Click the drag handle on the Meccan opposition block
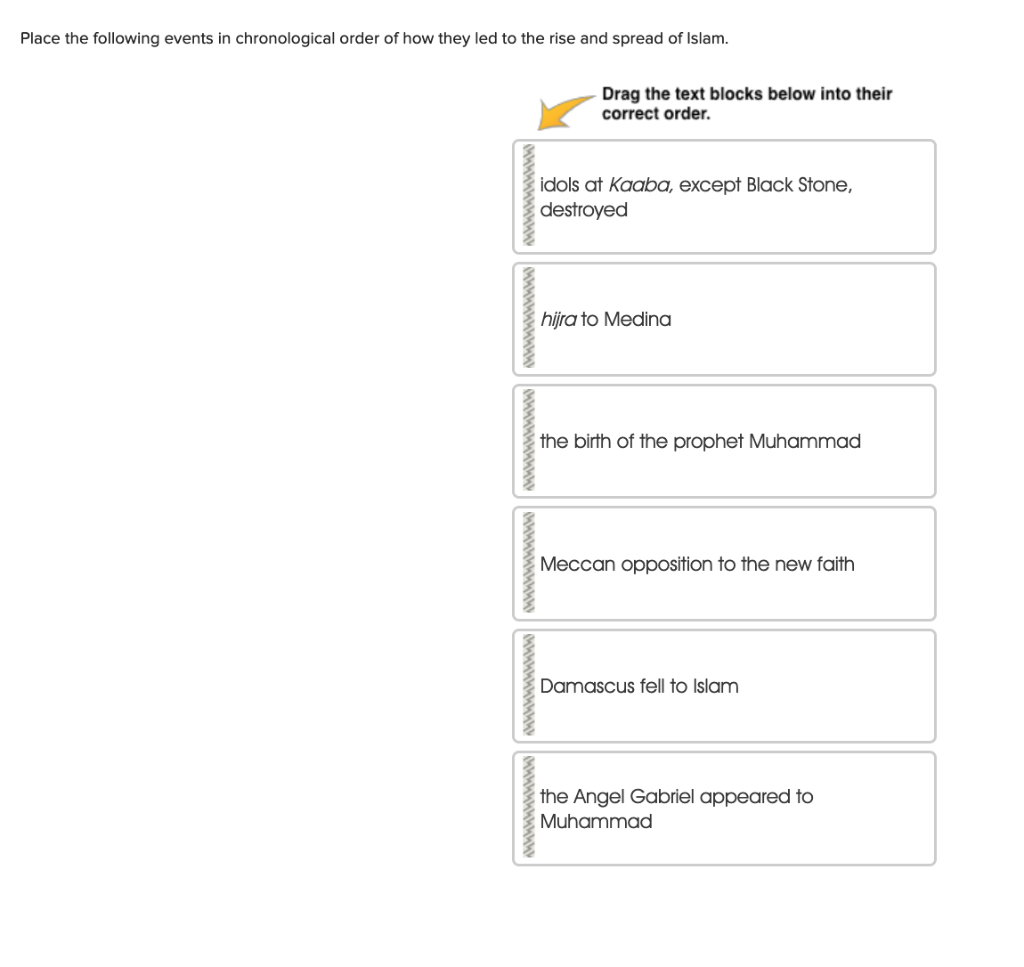The image size is (1024, 967). pos(527,563)
